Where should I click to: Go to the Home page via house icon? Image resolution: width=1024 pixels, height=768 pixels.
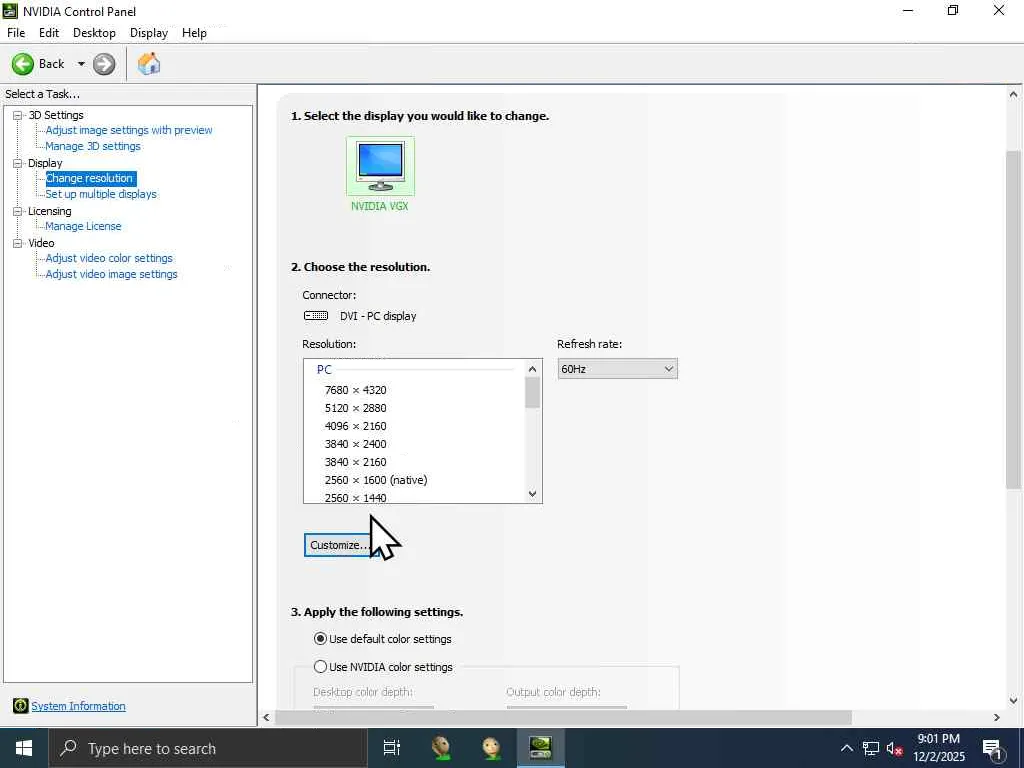click(149, 63)
